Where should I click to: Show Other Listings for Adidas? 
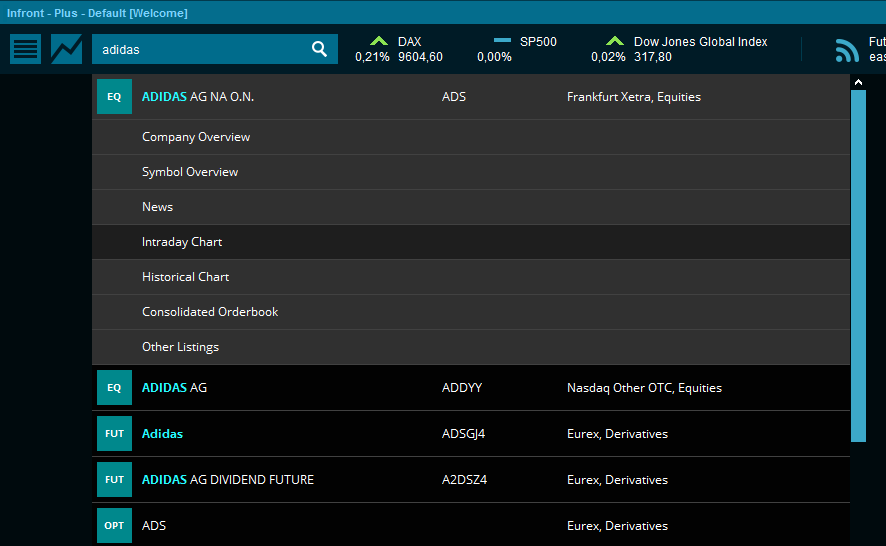click(471, 347)
